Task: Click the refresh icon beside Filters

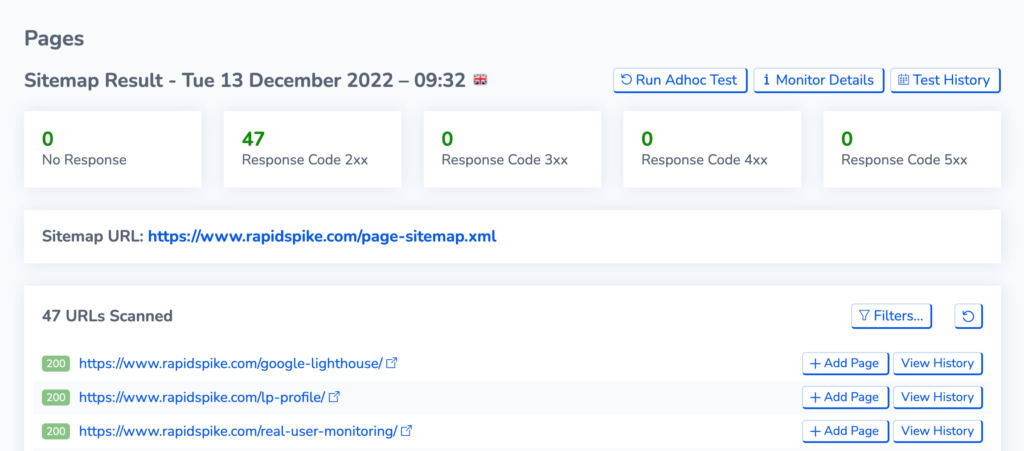Action: [968, 316]
